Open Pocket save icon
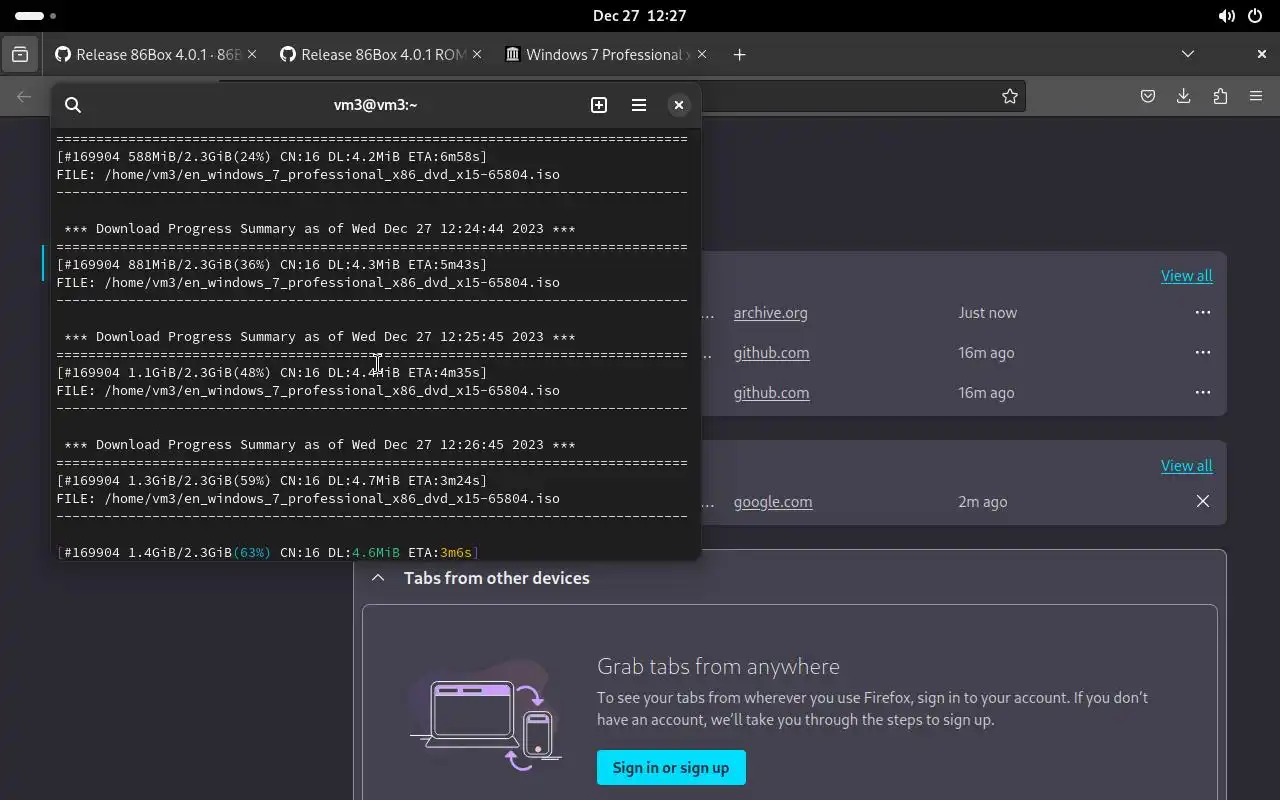The image size is (1280, 800). tap(1148, 96)
